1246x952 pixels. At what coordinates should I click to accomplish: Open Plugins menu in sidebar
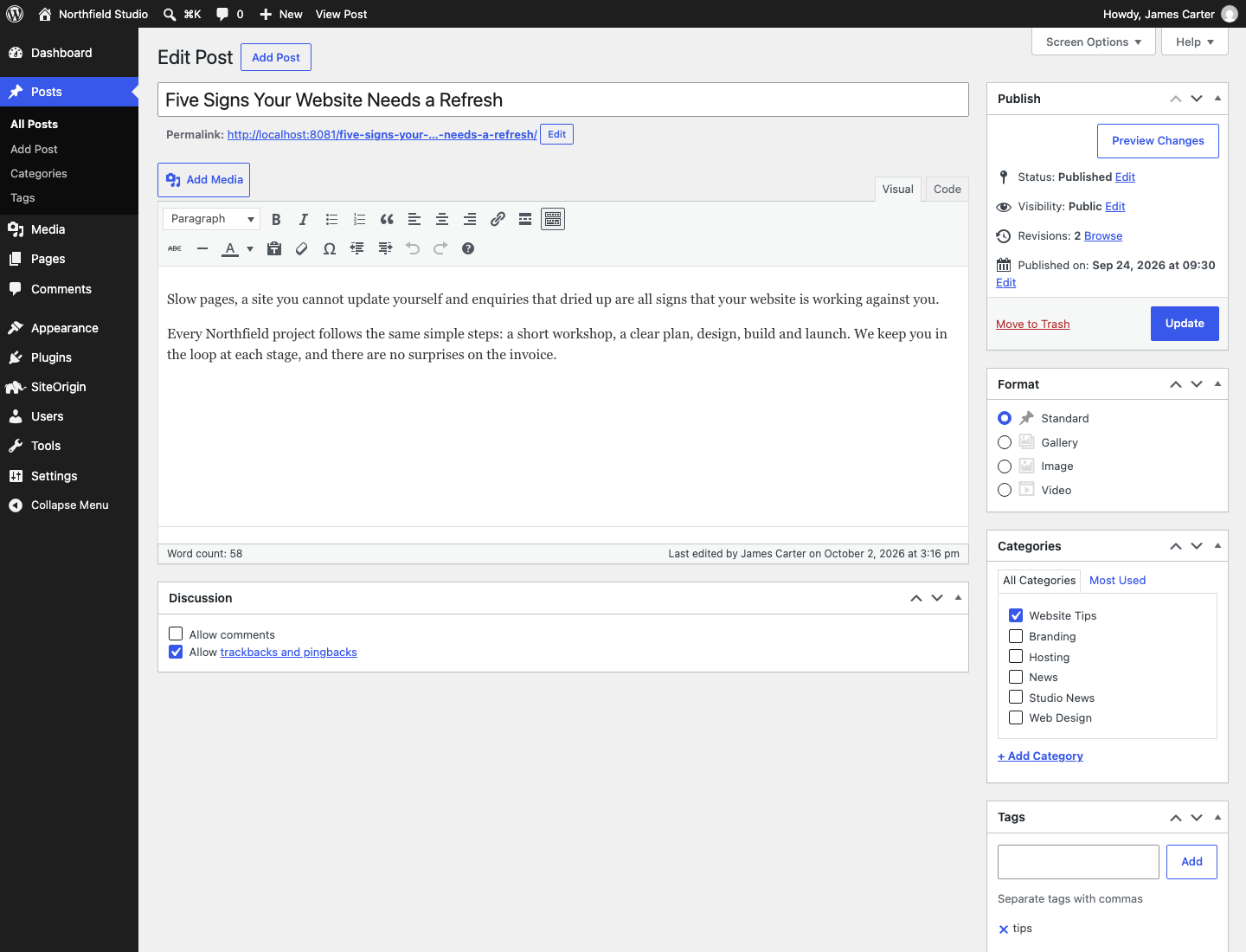[69, 357]
